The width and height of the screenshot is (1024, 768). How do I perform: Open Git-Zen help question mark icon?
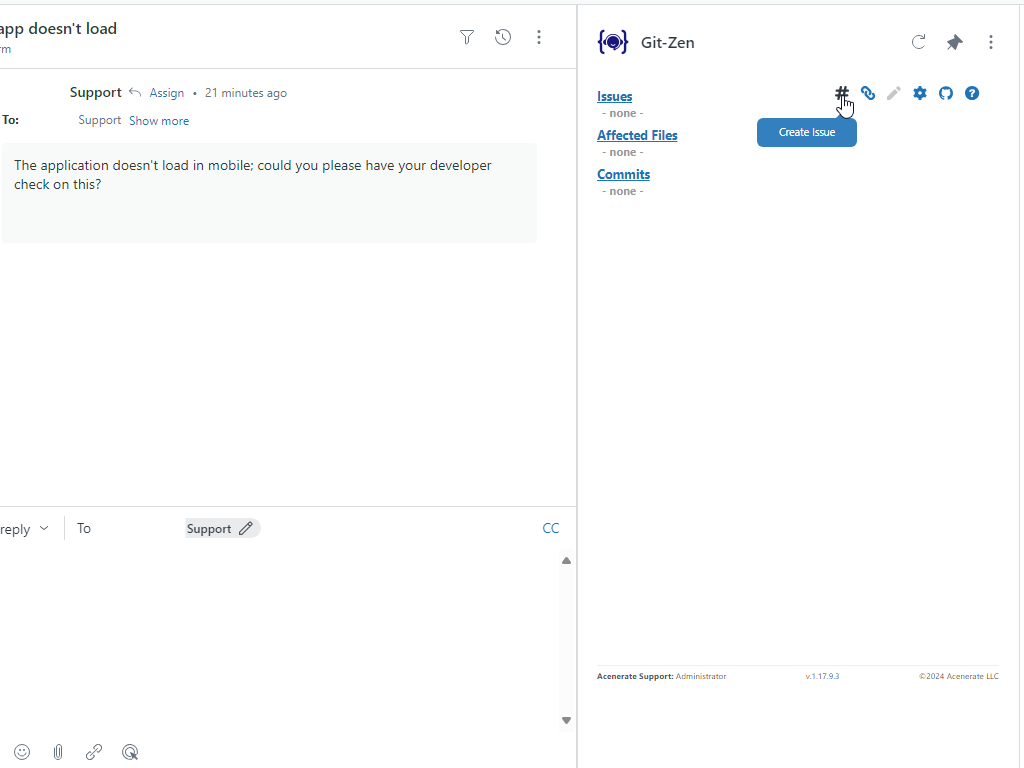(x=972, y=93)
